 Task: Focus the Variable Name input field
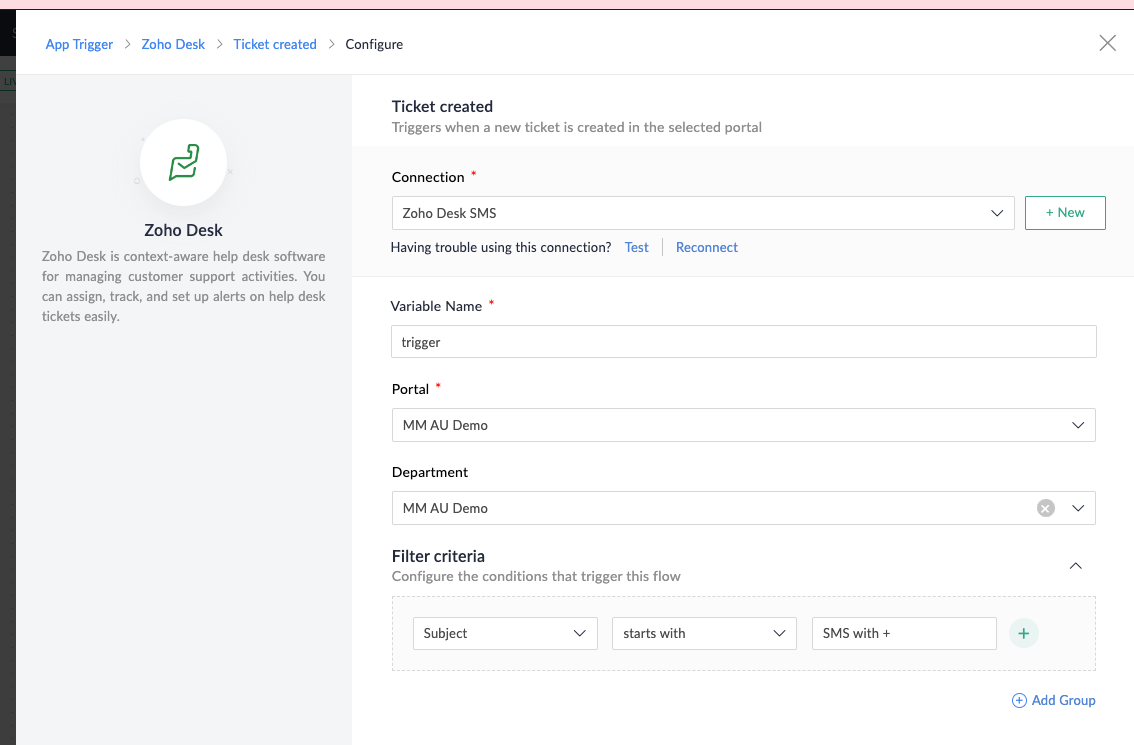(x=743, y=341)
